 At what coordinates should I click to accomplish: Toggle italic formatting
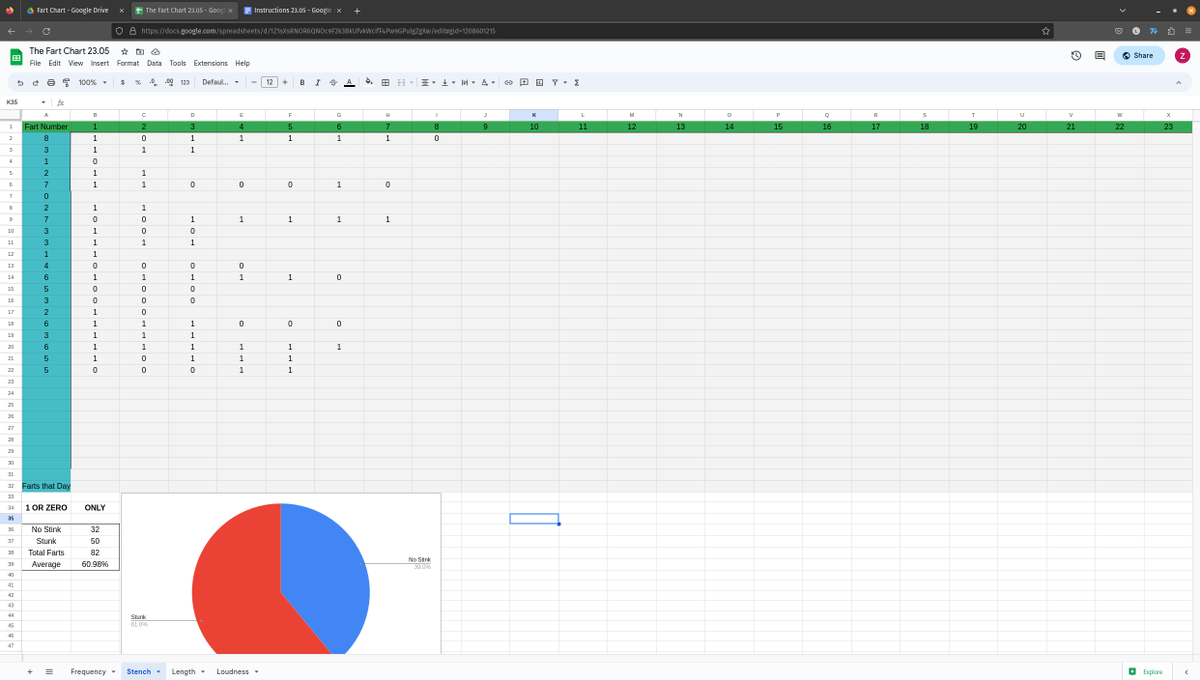(317, 82)
